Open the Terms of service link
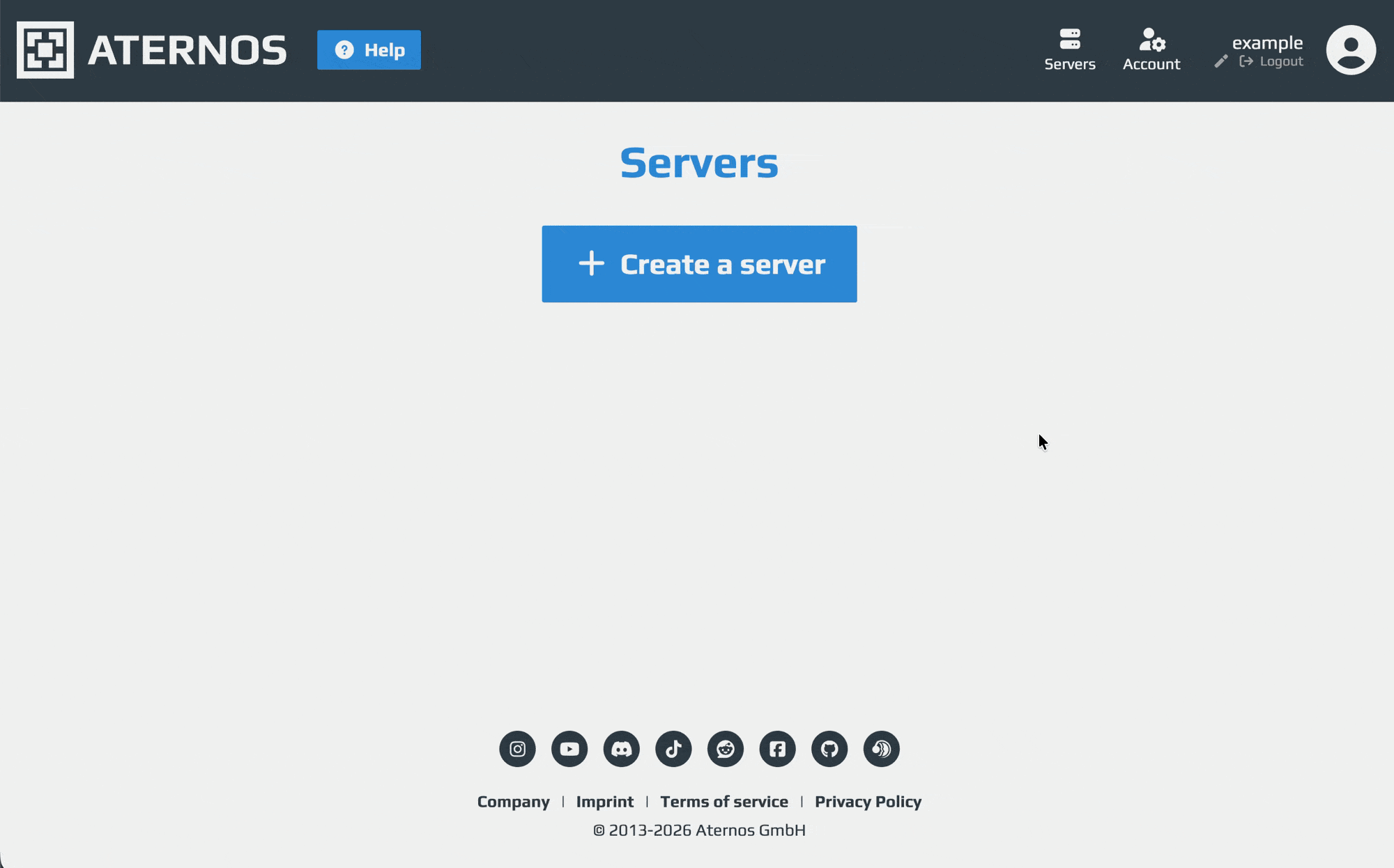1394x868 pixels. point(724,802)
